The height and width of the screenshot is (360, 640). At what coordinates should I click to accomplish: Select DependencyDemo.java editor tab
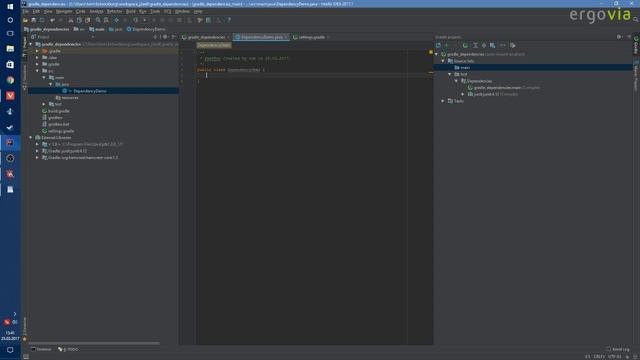coord(261,37)
